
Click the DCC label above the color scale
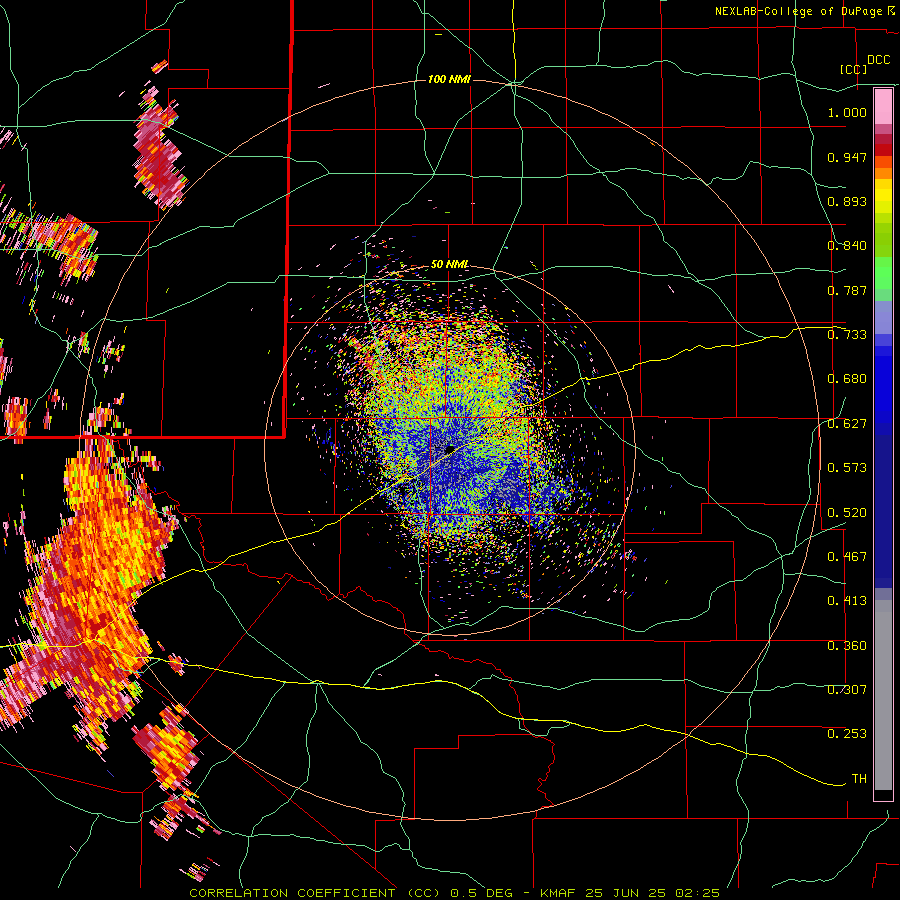click(x=878, y=60)
